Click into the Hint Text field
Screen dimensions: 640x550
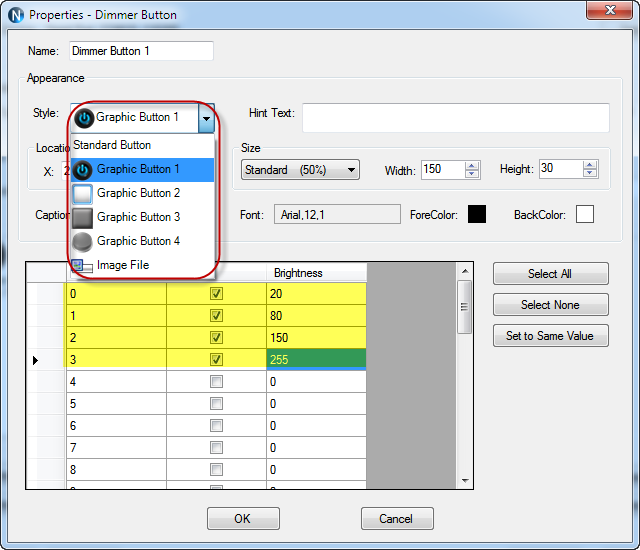pyautogui.click(x=456, y=118)
